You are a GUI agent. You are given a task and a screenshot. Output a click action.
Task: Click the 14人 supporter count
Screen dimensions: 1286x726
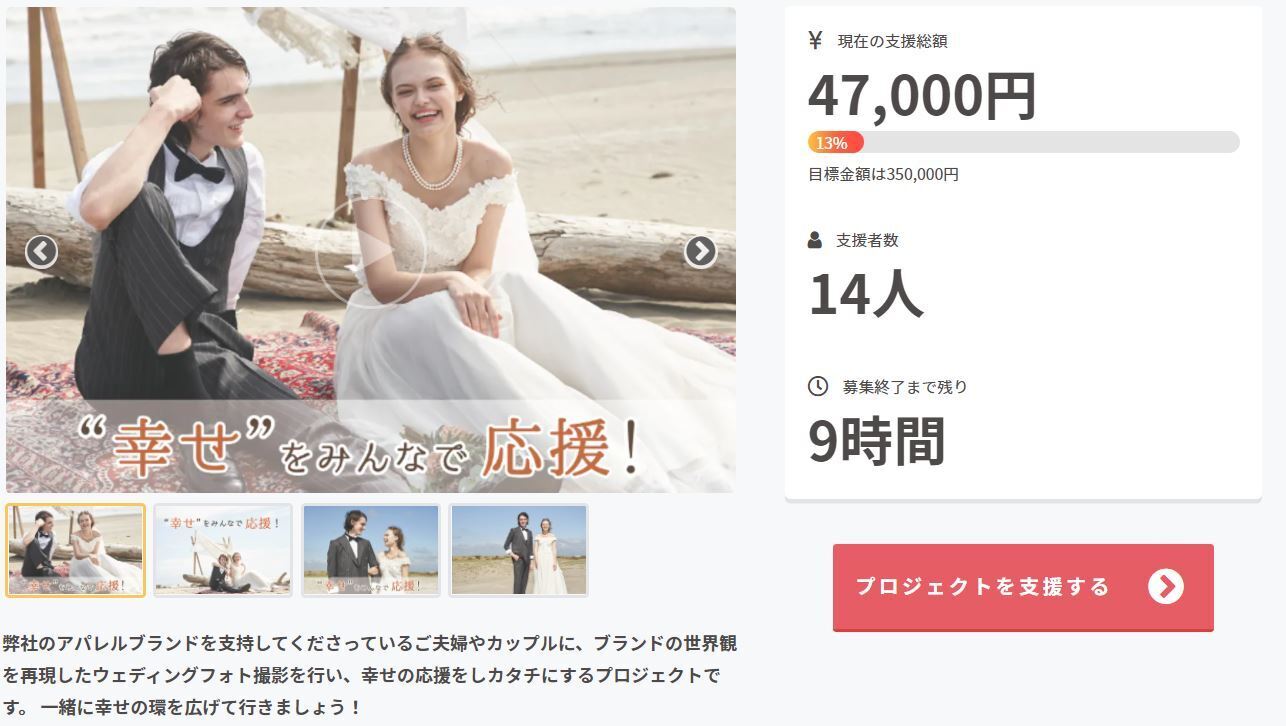coord(865,294)
